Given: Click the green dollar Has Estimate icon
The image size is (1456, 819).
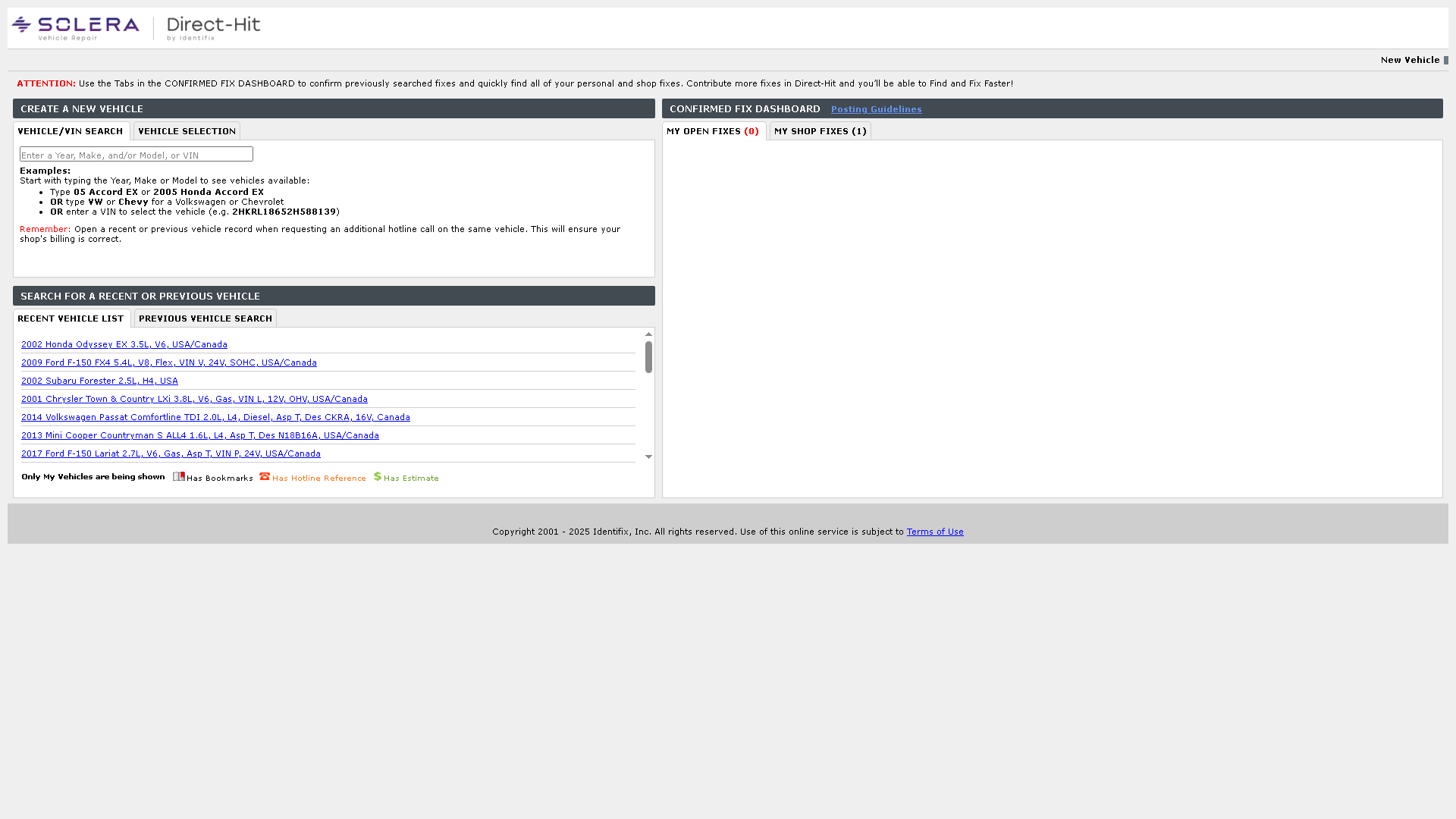Looking at the screenshot, I should click(x=377, y=476).
